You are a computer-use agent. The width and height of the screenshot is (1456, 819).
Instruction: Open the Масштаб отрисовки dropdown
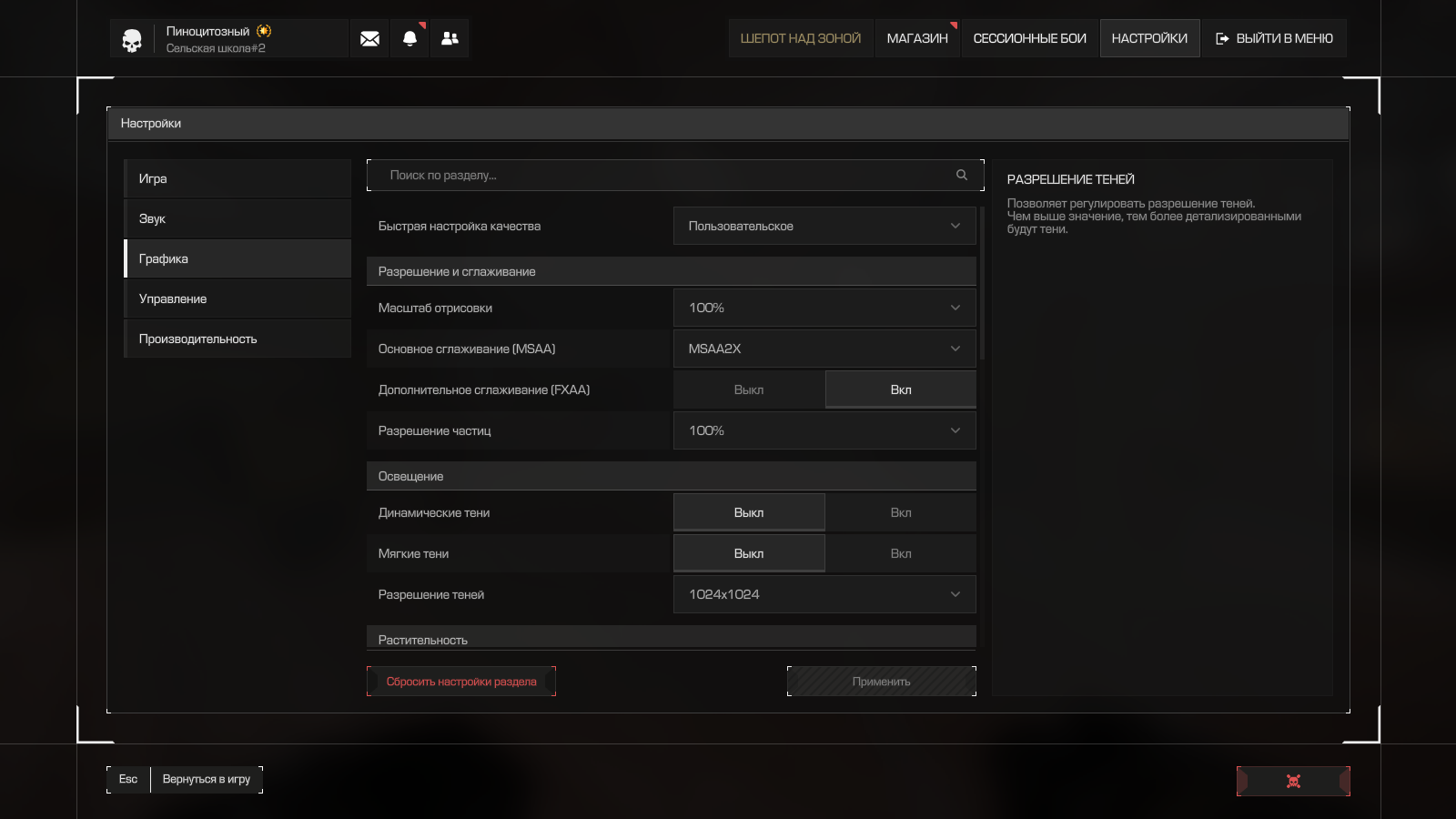tap(824, 308)
